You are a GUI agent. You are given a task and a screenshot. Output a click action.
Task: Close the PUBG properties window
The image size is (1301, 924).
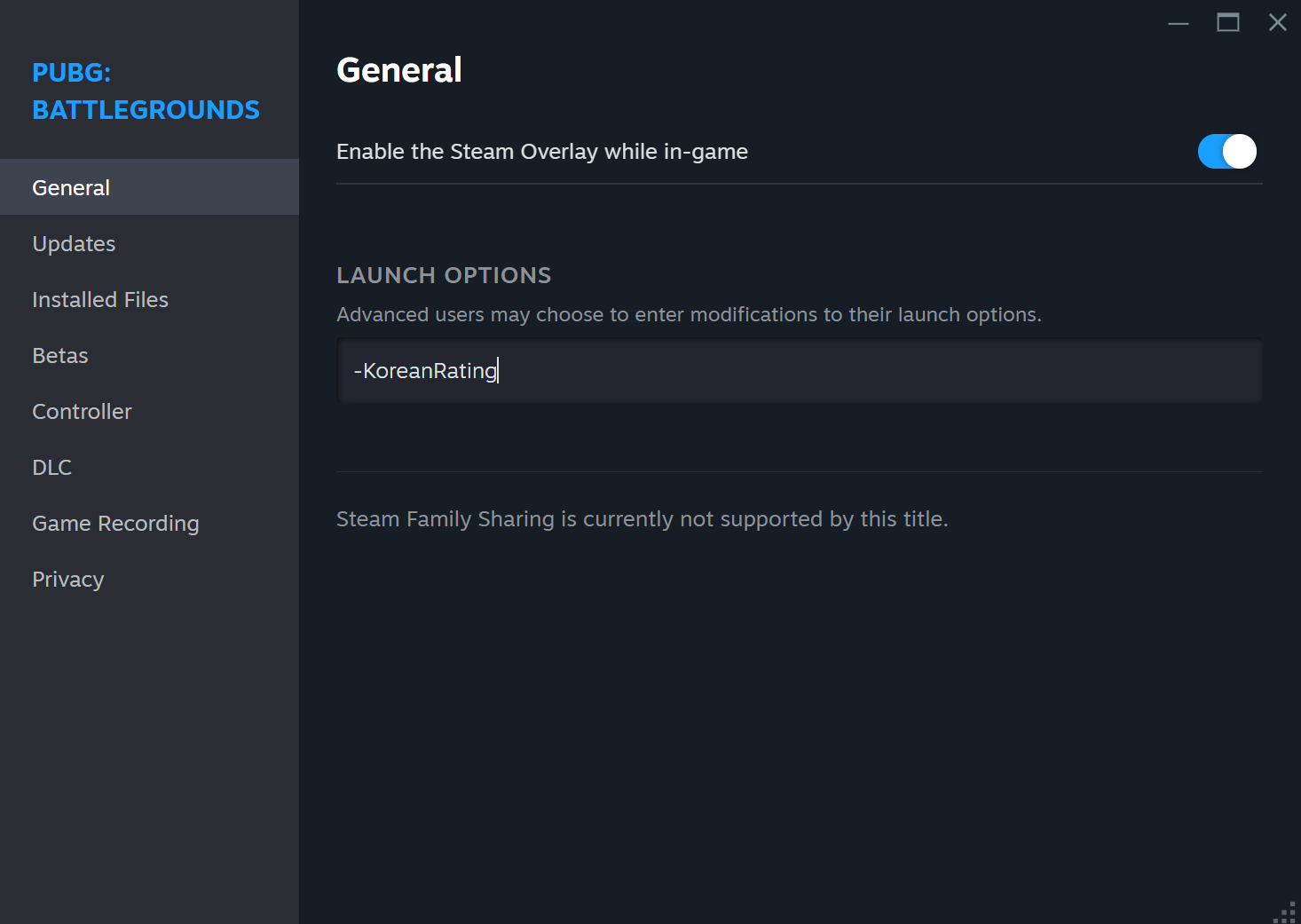1278,23
